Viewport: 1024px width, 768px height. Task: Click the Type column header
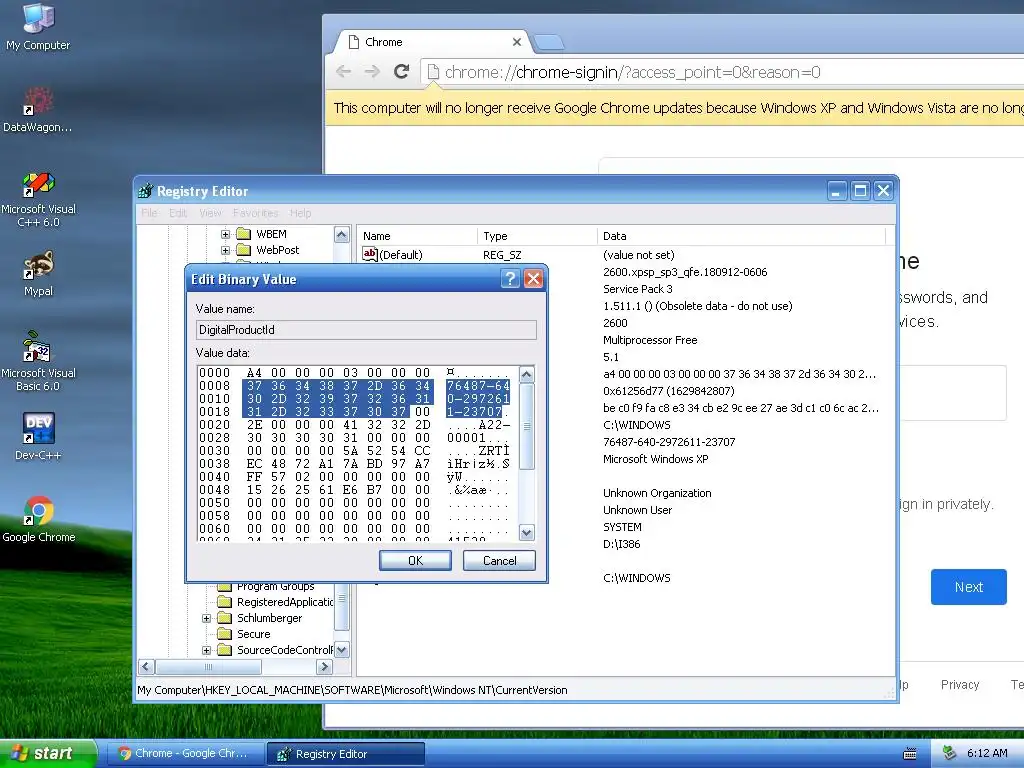point(537,236)
